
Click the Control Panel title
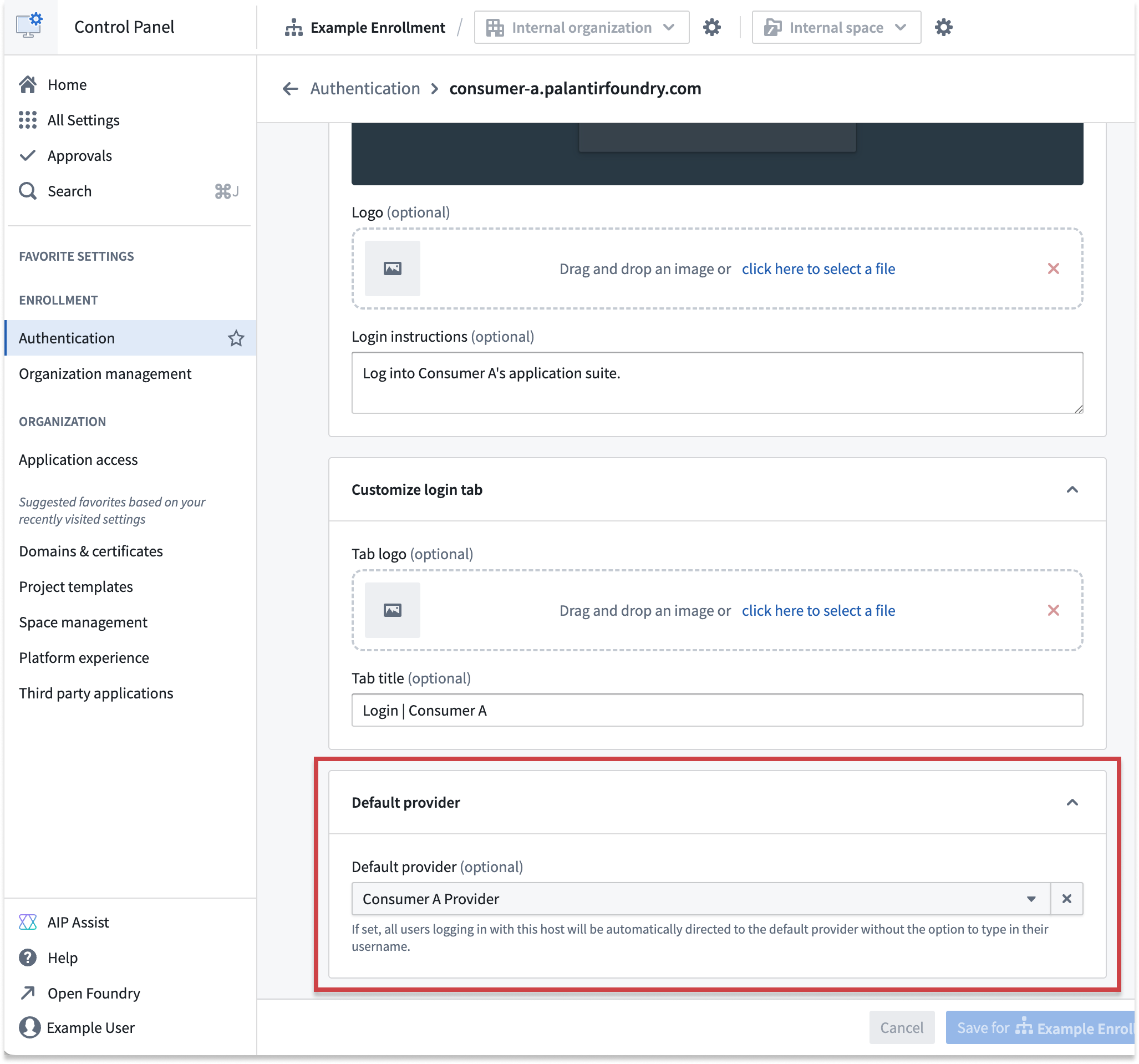(124, 27)
